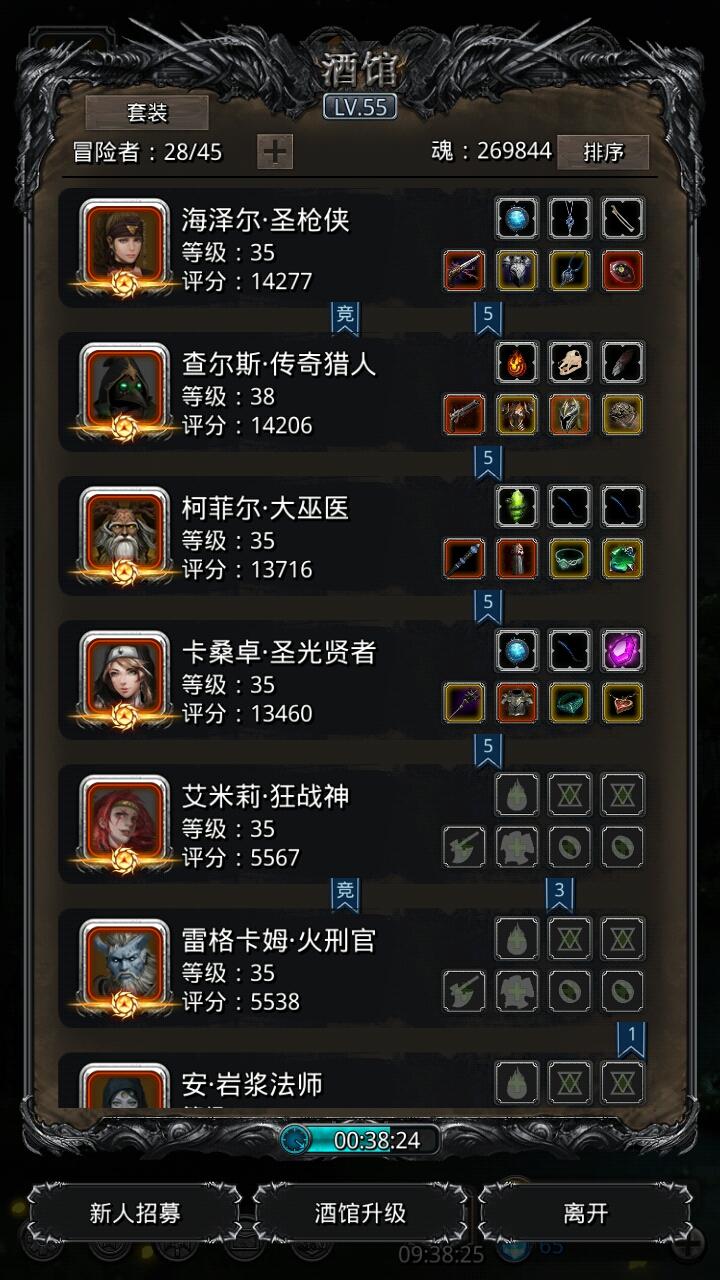Tap the plus icon to expand adventurer slots

pyautogui.click(x=275, y=151)
